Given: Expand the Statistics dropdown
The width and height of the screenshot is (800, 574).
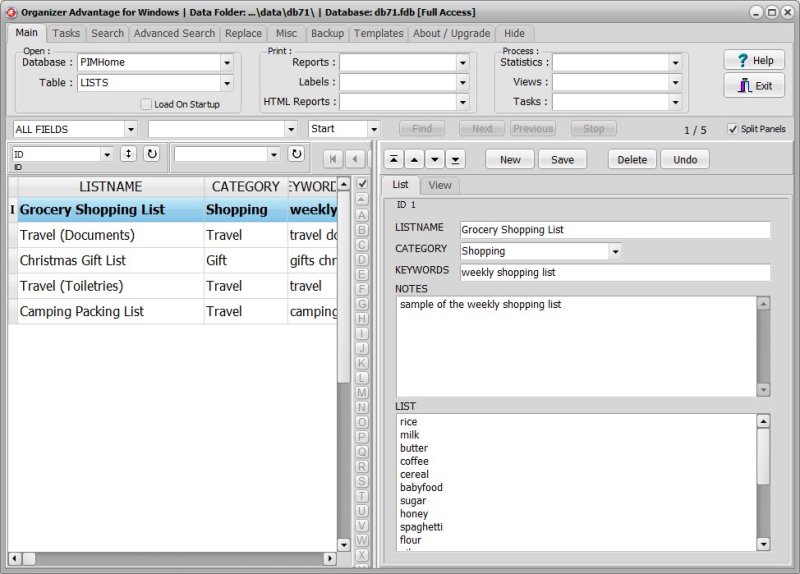Looking at the screenshot, I should [676, 63].
